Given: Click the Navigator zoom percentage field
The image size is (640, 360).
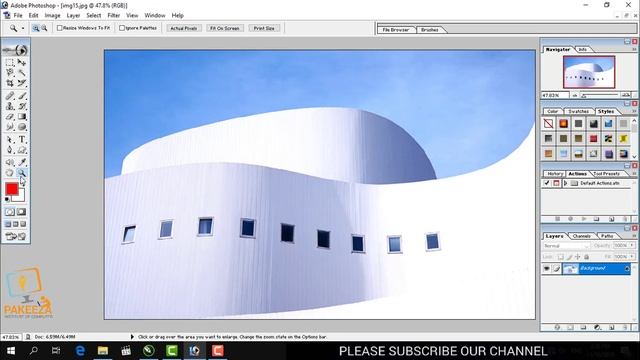Looking at the screenshot, I should tap(555, 95).
